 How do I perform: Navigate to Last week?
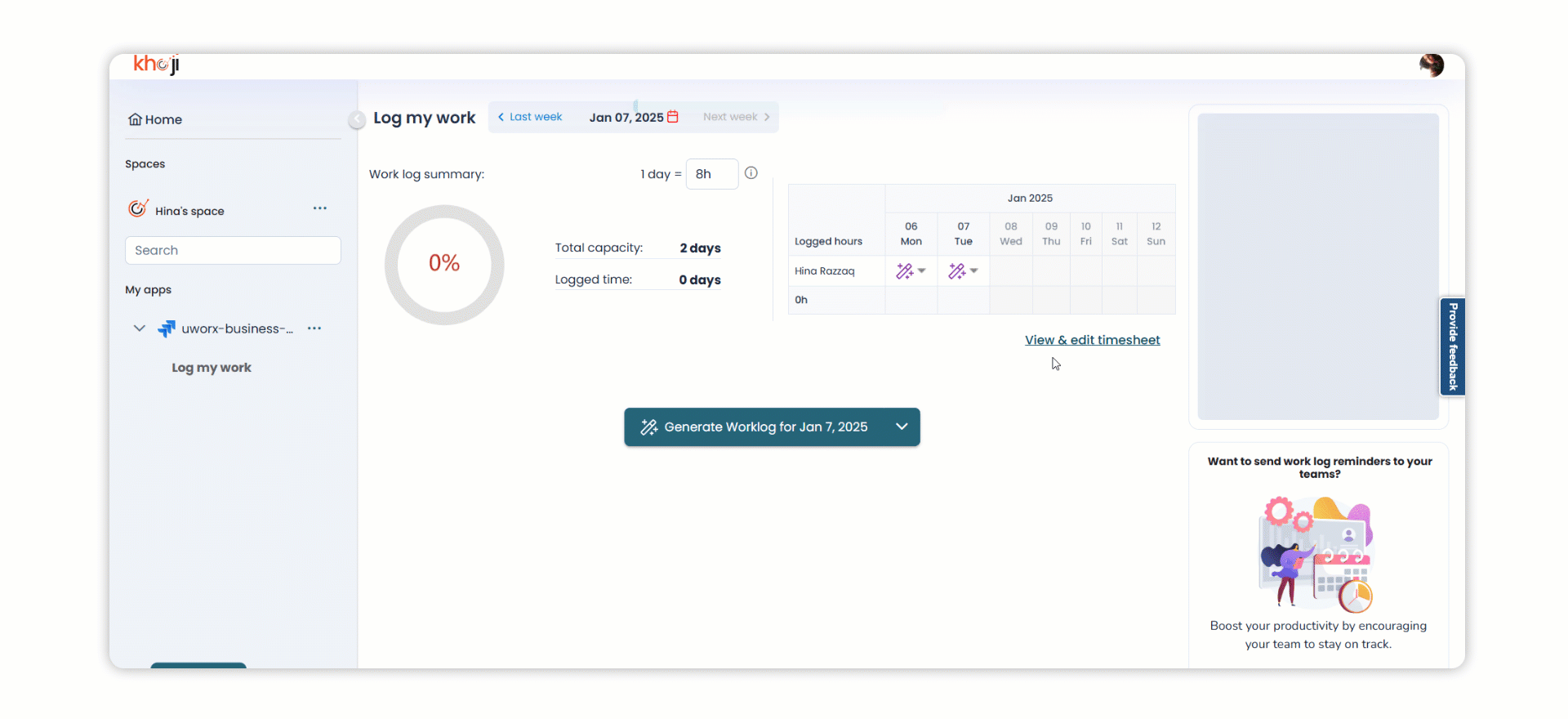(530, 117)
